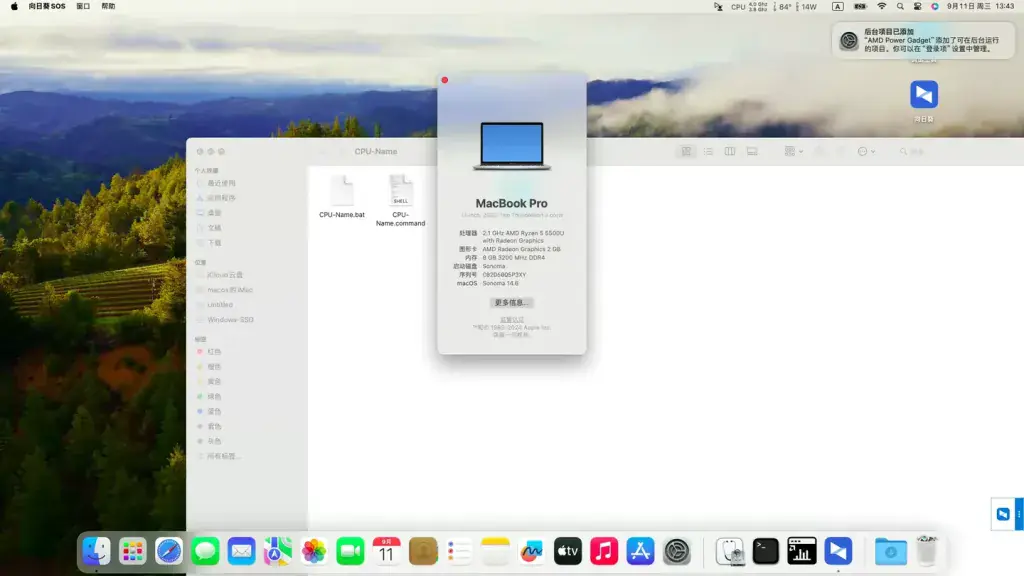1024x576 pixels.
Task: Click the 更多信息 button in About window
Action: (x=511, y=303)
